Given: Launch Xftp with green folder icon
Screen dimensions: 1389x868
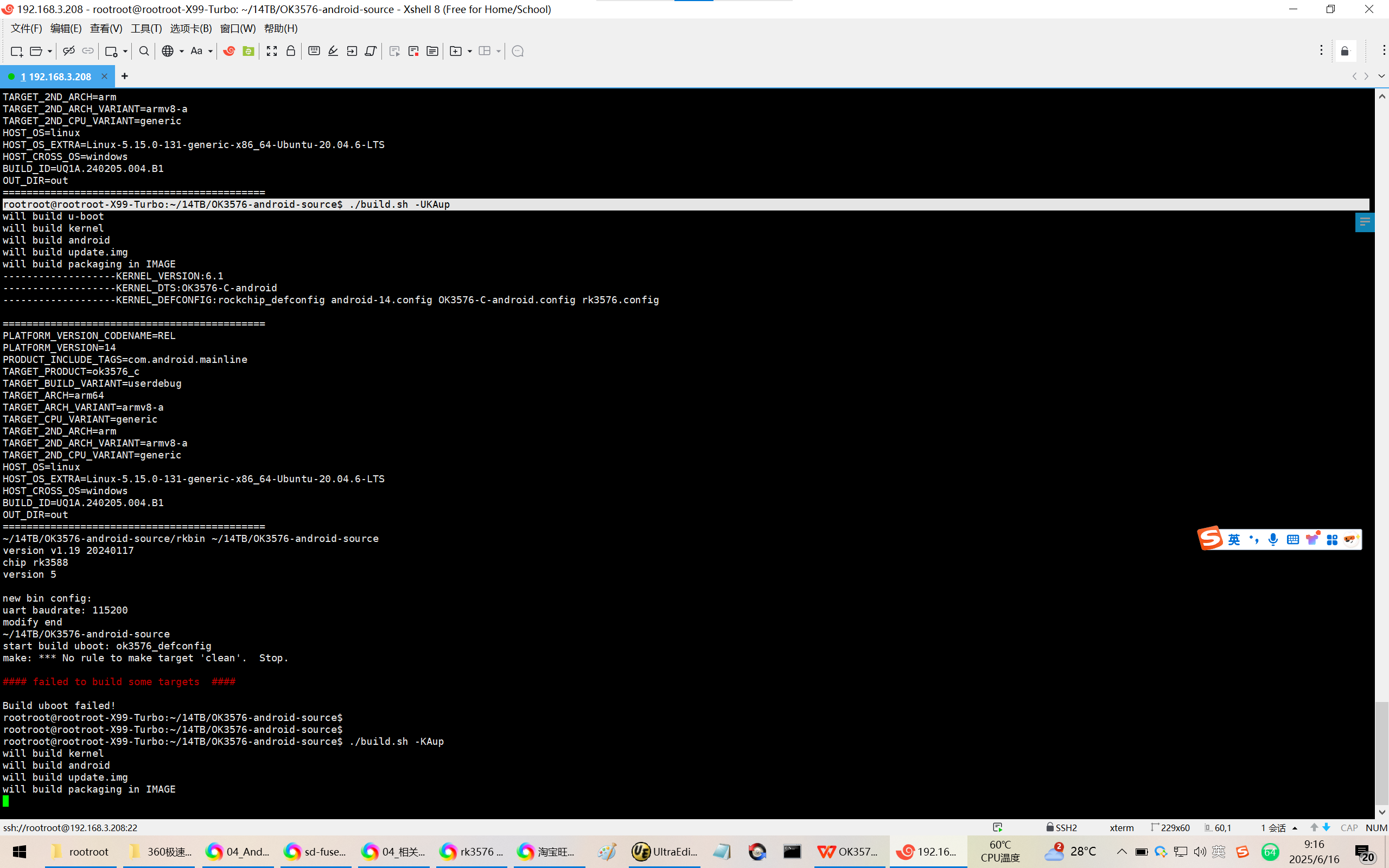Looking at the screenshot, I should tap(249, 52).
